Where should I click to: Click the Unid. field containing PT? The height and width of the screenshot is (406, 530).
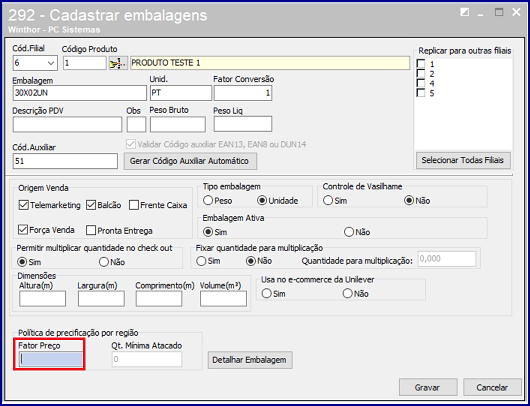[x=181, y=93]
